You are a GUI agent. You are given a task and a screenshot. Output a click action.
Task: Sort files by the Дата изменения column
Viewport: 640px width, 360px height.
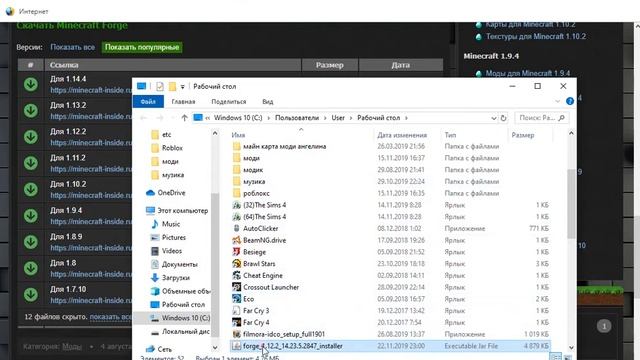point(402,135)
